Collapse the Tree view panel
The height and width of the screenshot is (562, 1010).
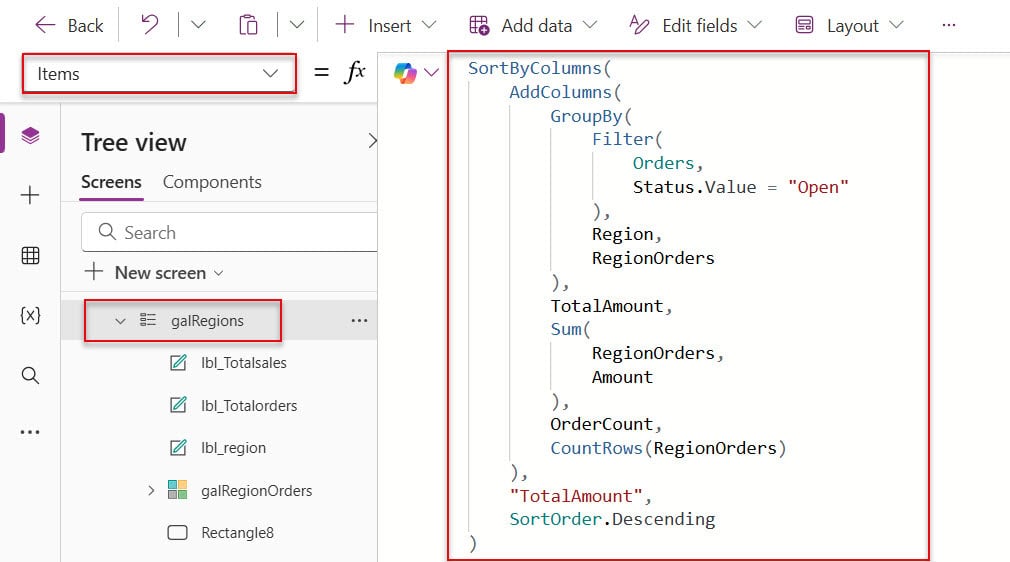click(372, 140)
